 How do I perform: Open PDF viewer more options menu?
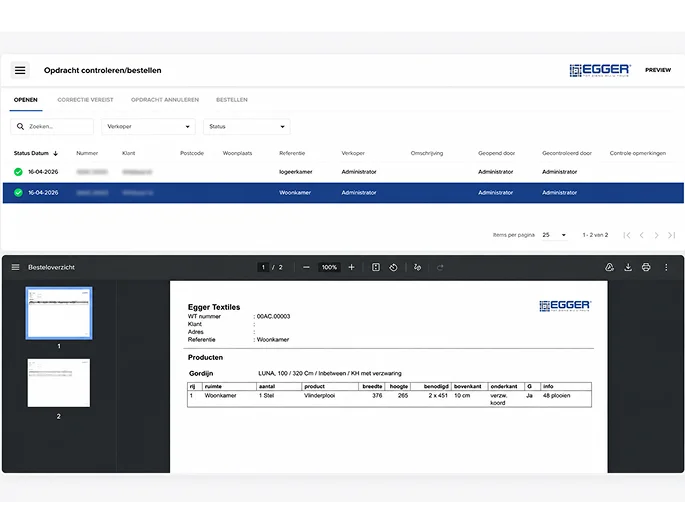point(666,267)
